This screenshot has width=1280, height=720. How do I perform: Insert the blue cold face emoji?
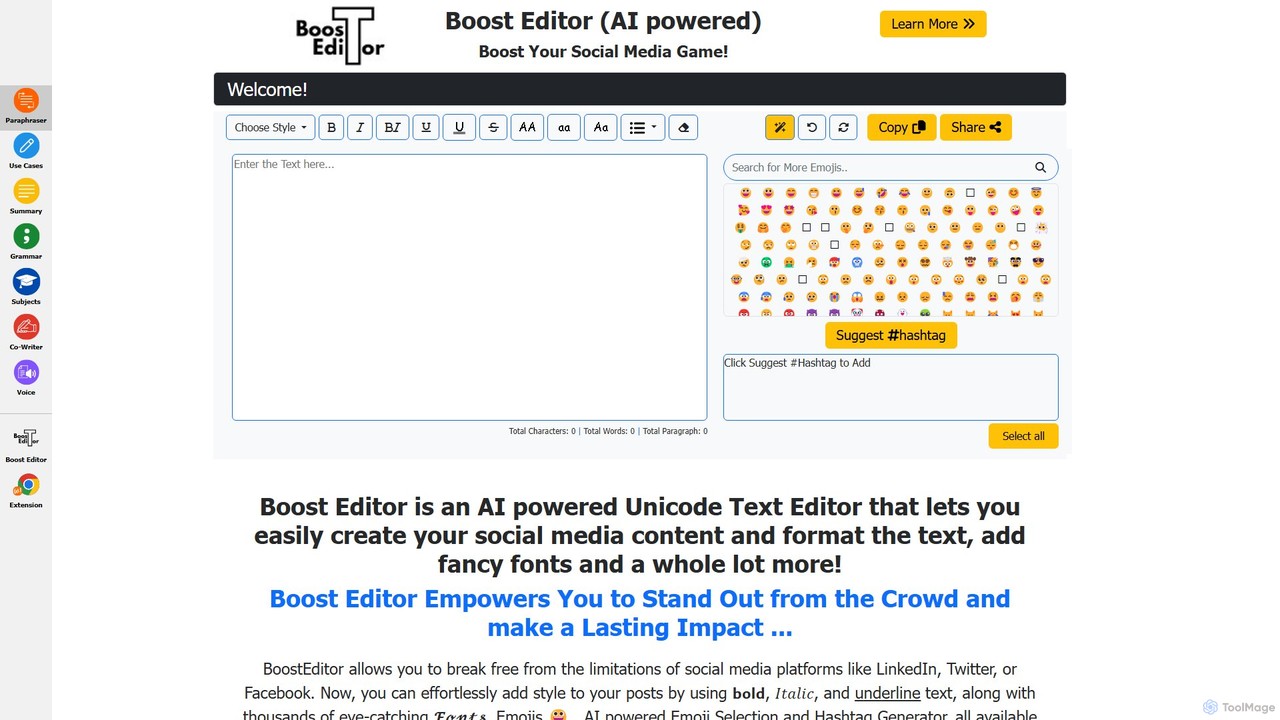click(x=857, y=262)
